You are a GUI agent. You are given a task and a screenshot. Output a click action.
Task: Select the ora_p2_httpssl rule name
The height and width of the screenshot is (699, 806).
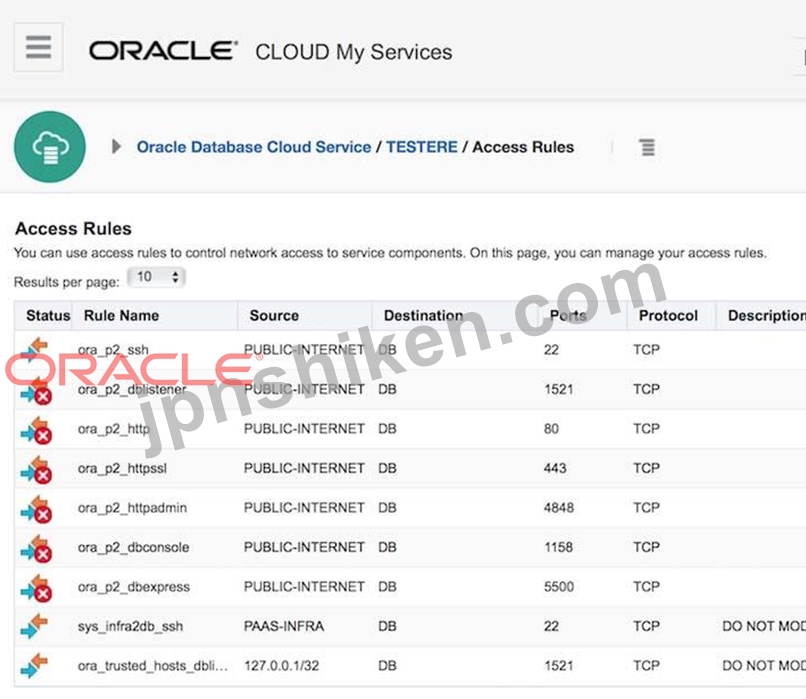[x=122, y=469]
